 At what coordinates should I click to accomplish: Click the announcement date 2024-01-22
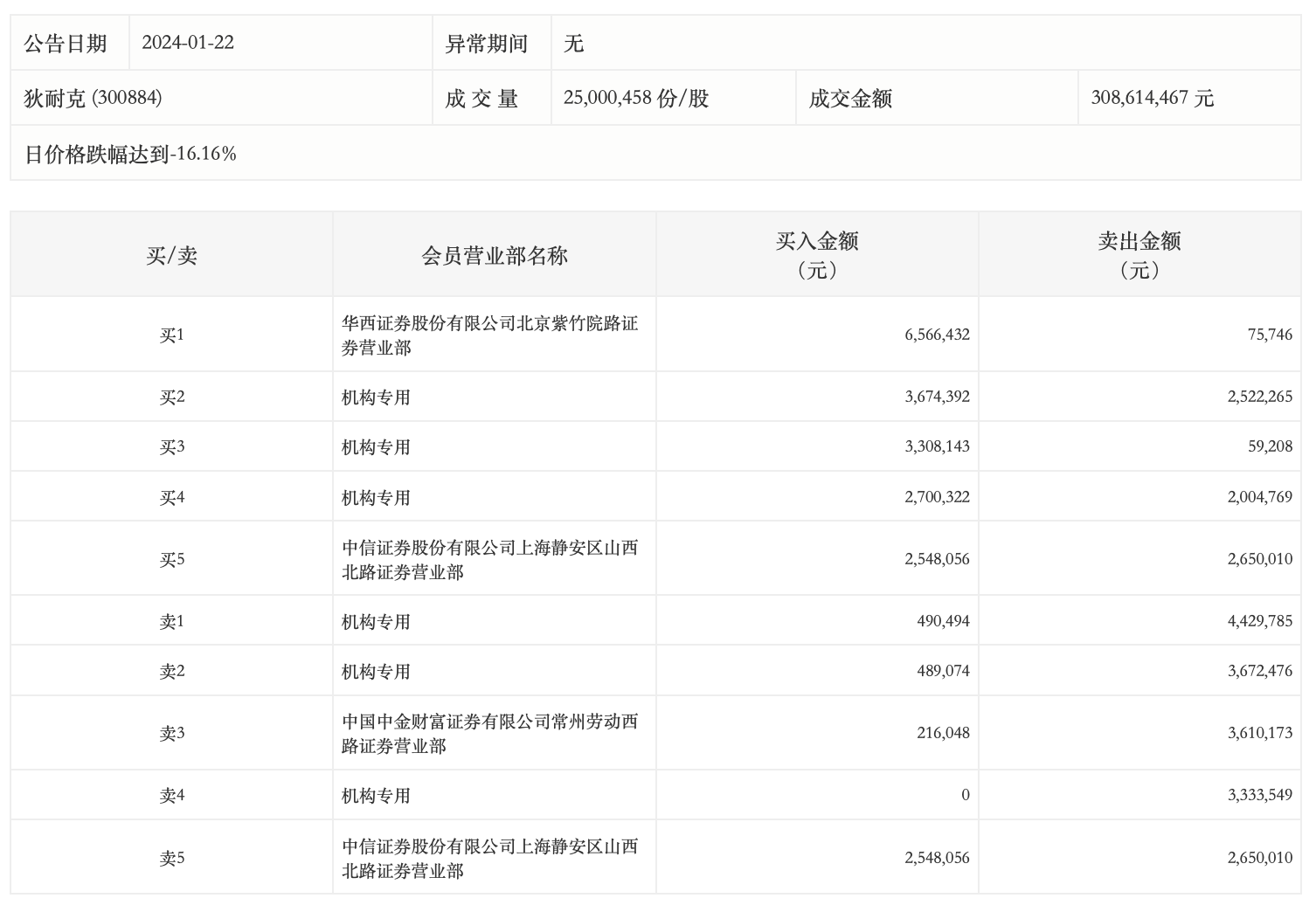point(188,43)
